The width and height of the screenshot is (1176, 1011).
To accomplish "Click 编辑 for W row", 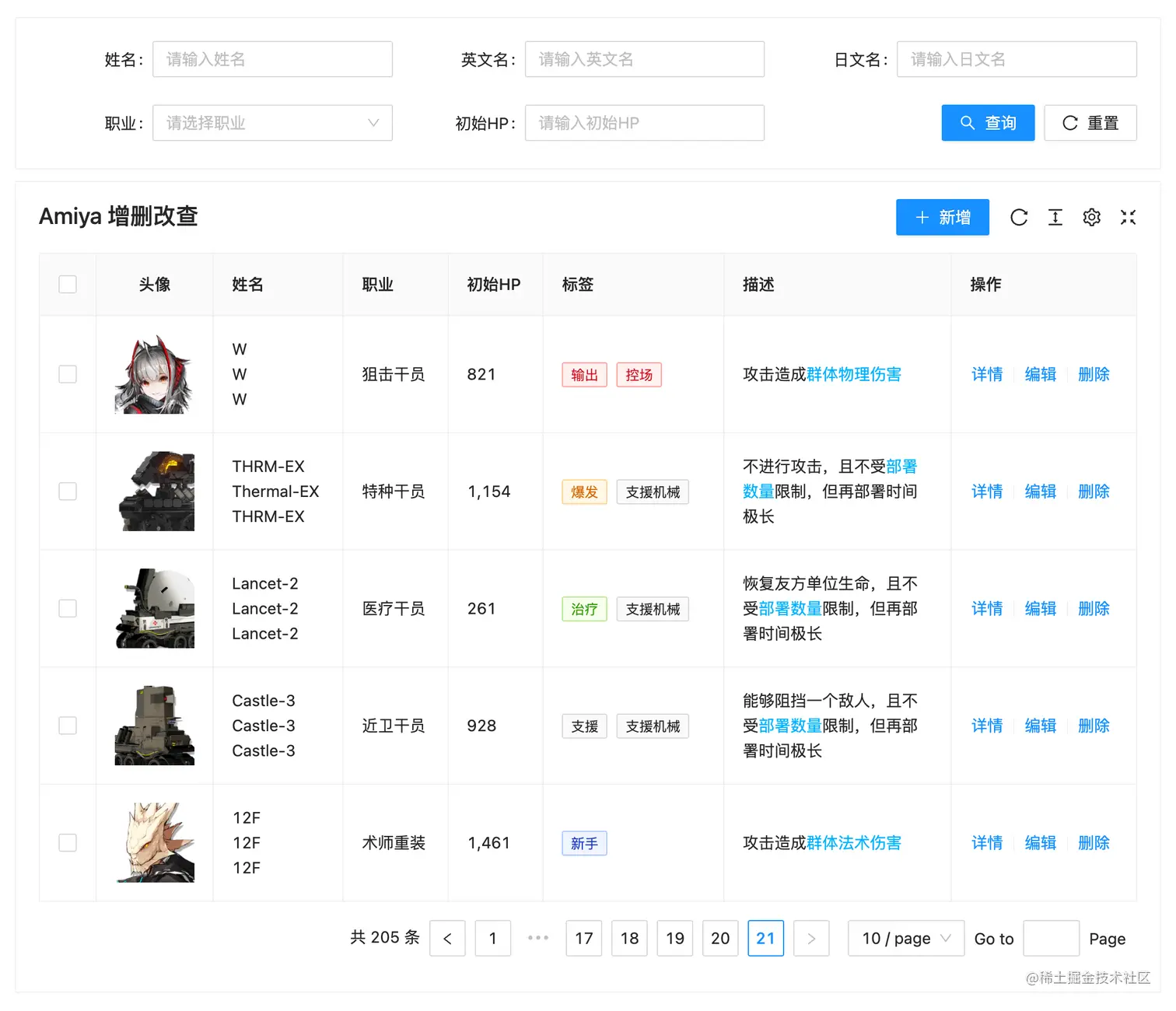I will click(1041, 375).
